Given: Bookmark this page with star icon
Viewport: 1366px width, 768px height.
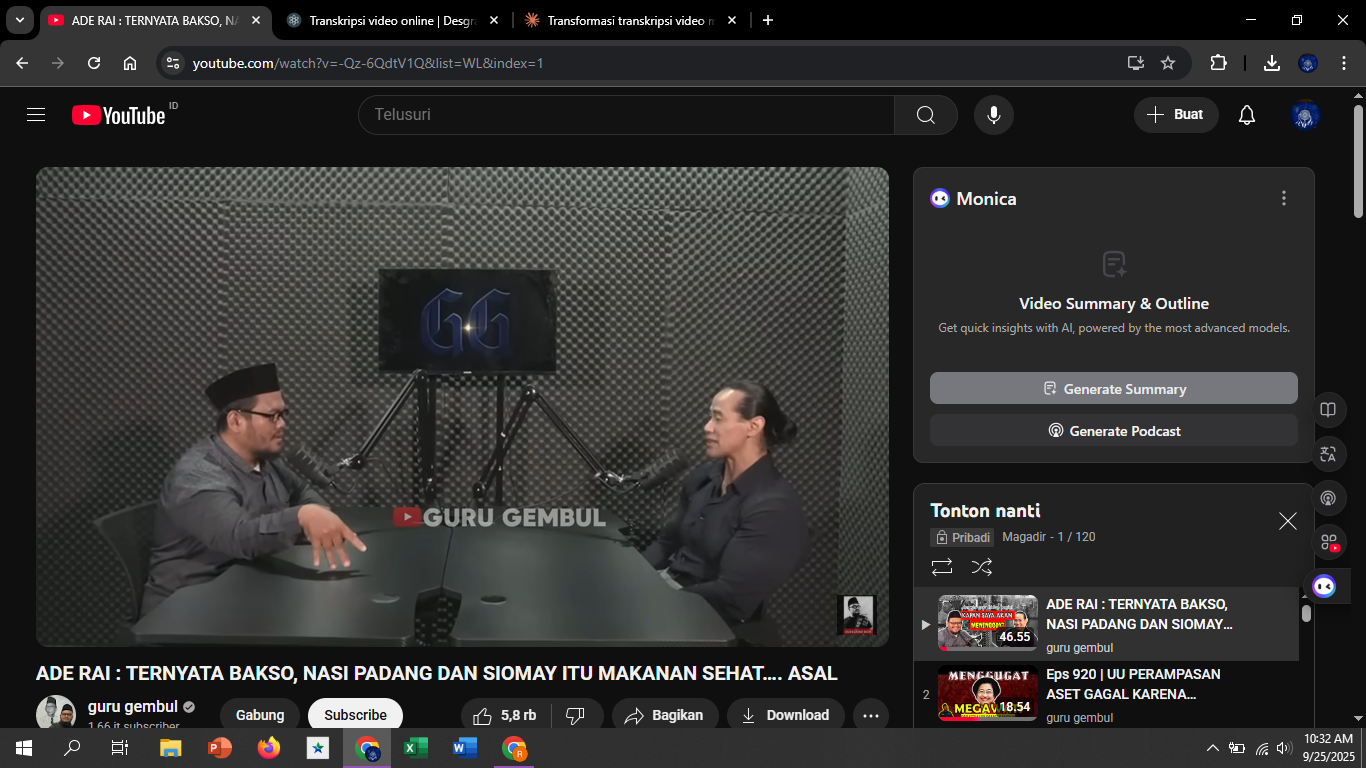Looking at the screenshot, I should (1167, 63).
